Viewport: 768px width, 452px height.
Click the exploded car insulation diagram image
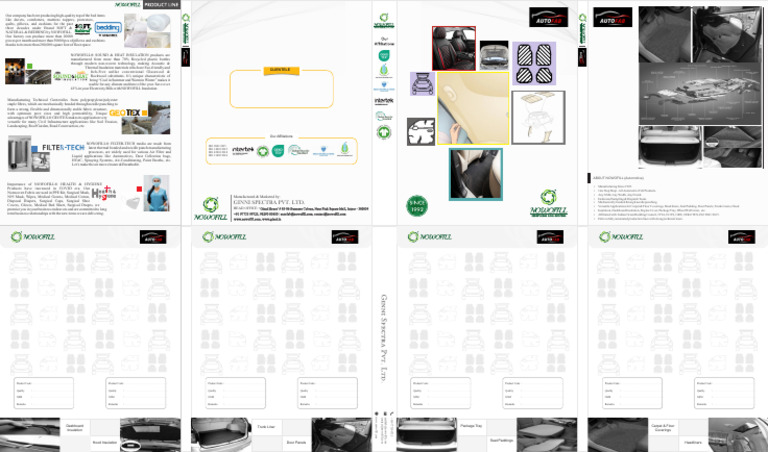(x=700, y=94)
